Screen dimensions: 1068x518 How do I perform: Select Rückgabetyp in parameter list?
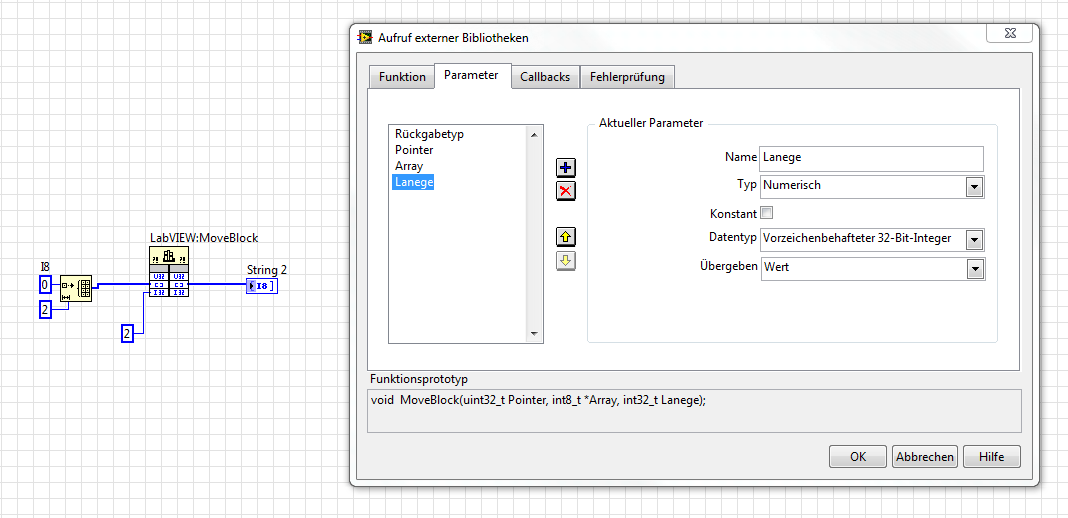(429, 134)
